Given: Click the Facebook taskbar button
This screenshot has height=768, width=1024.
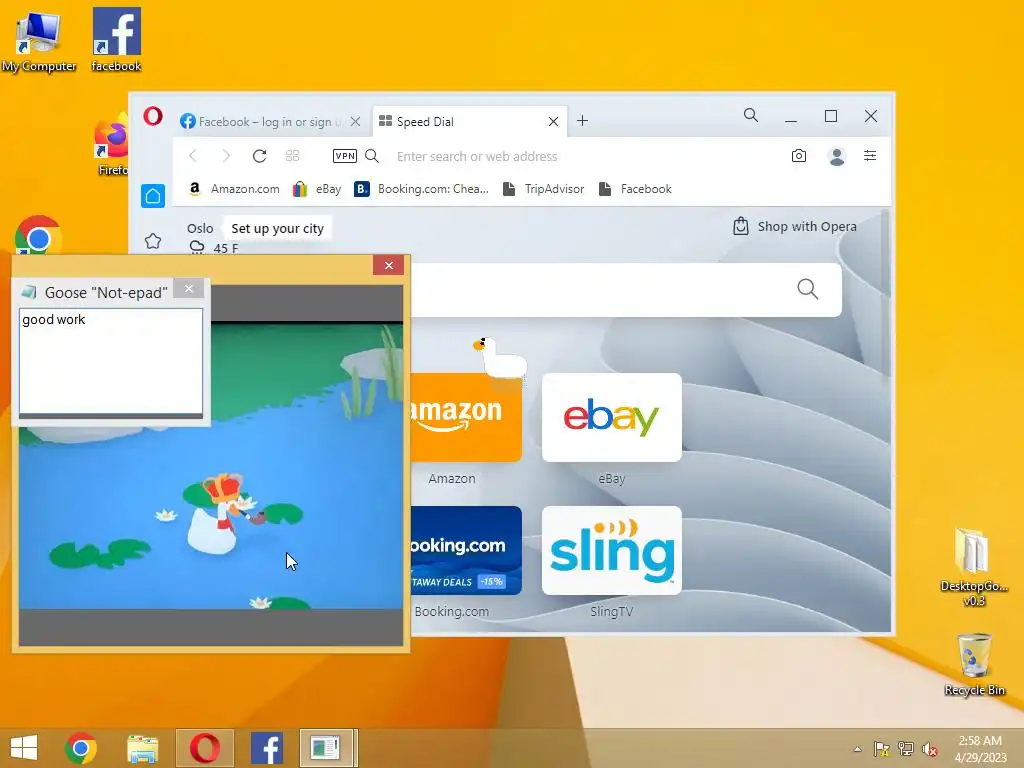Looking at the screenshot, I should (267, 748).
